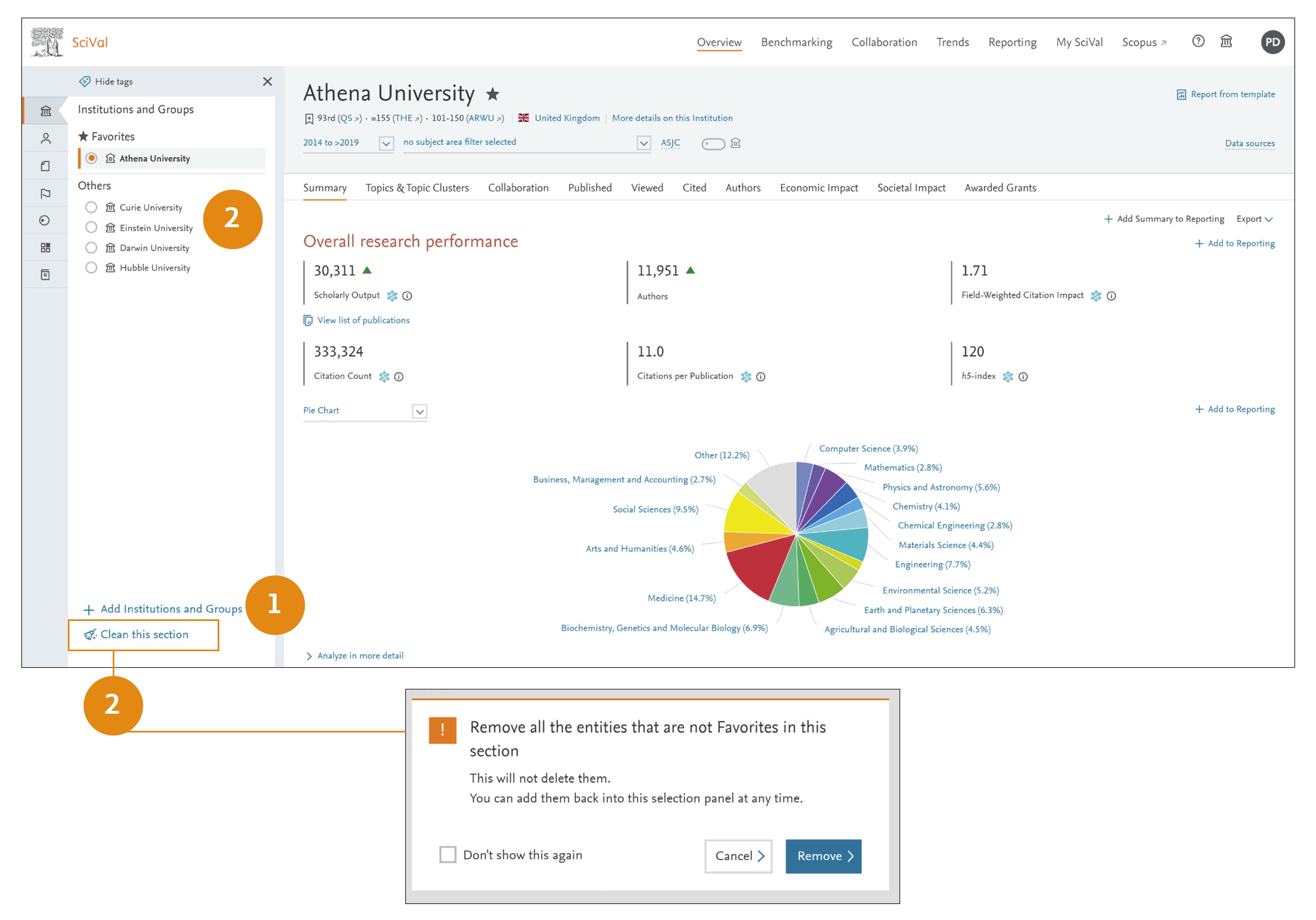Click the favorite star beside Athena University

point(492,94)
